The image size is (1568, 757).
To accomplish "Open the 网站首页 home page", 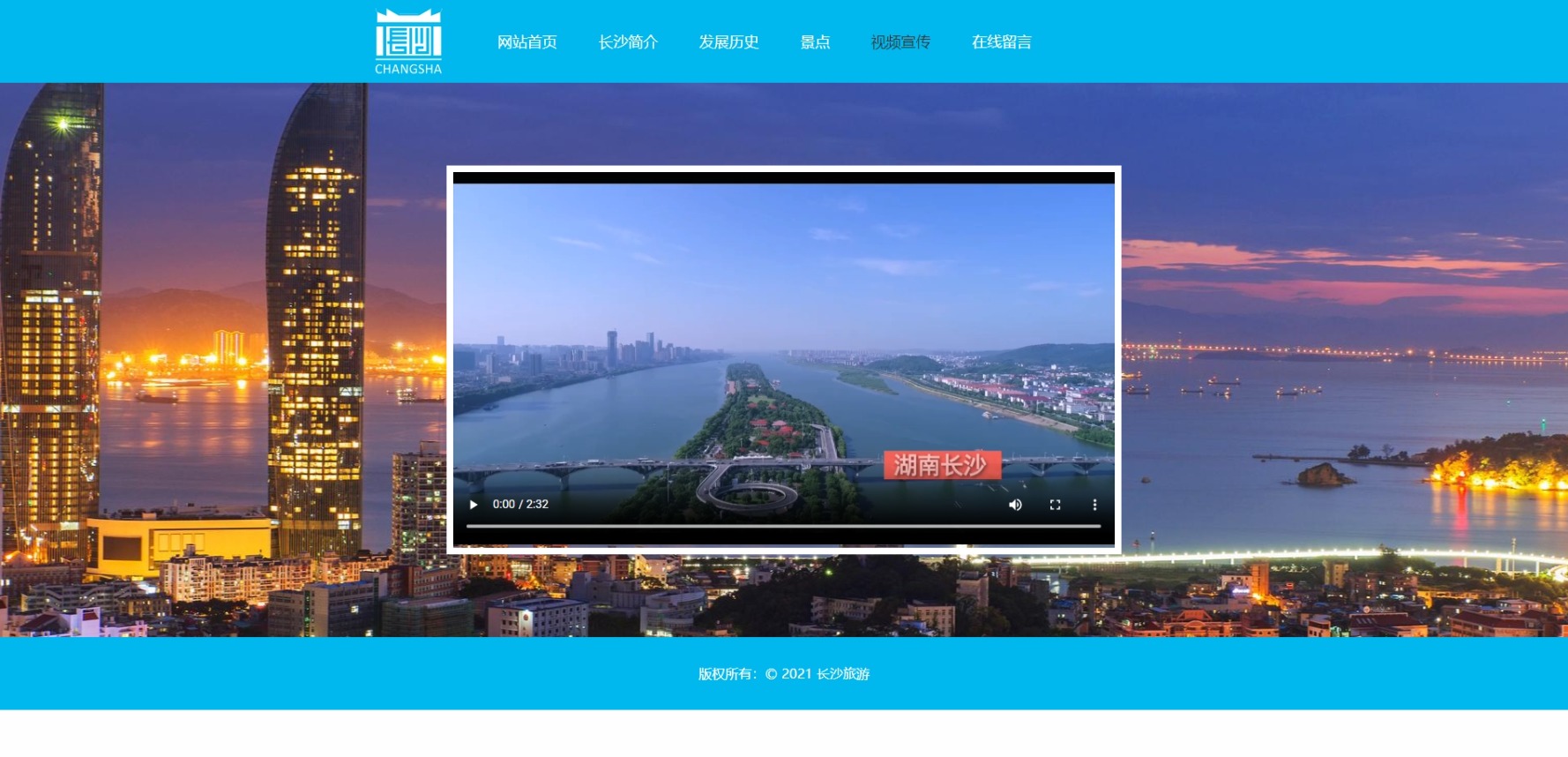I will 526,42.
